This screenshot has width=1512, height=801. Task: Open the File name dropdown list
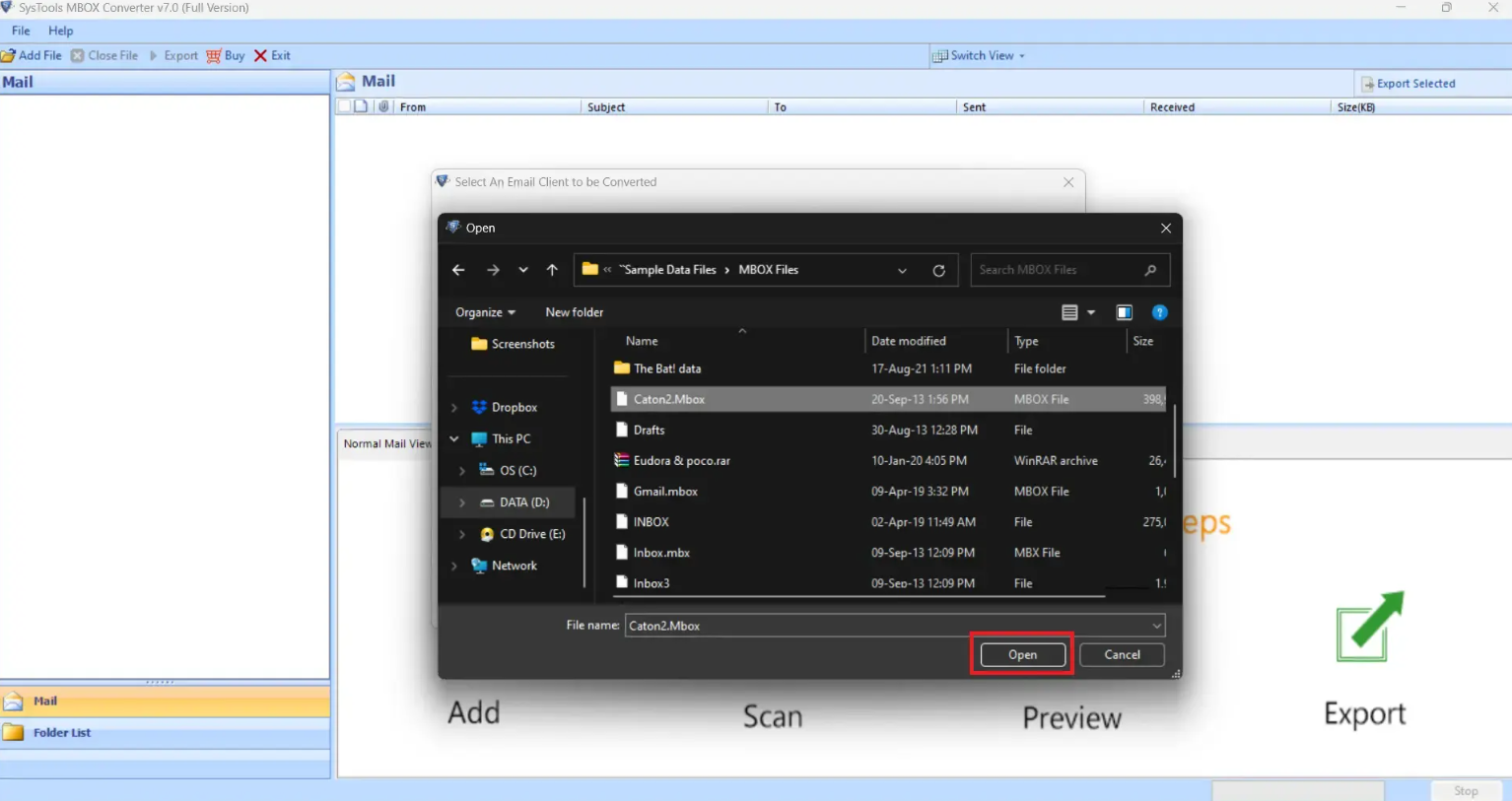[1156, 626]
